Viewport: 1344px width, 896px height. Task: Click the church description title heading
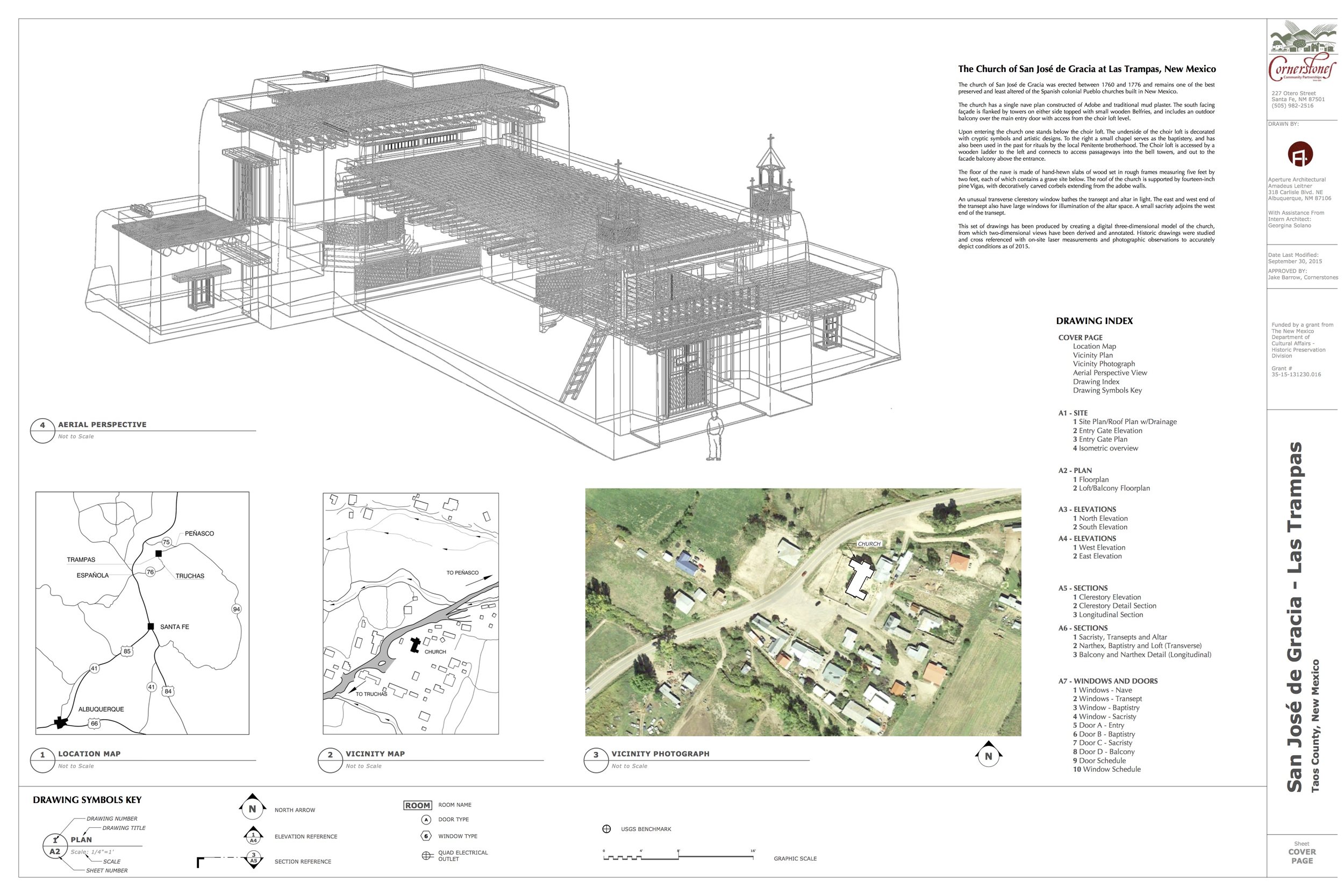pos(1087,69)
